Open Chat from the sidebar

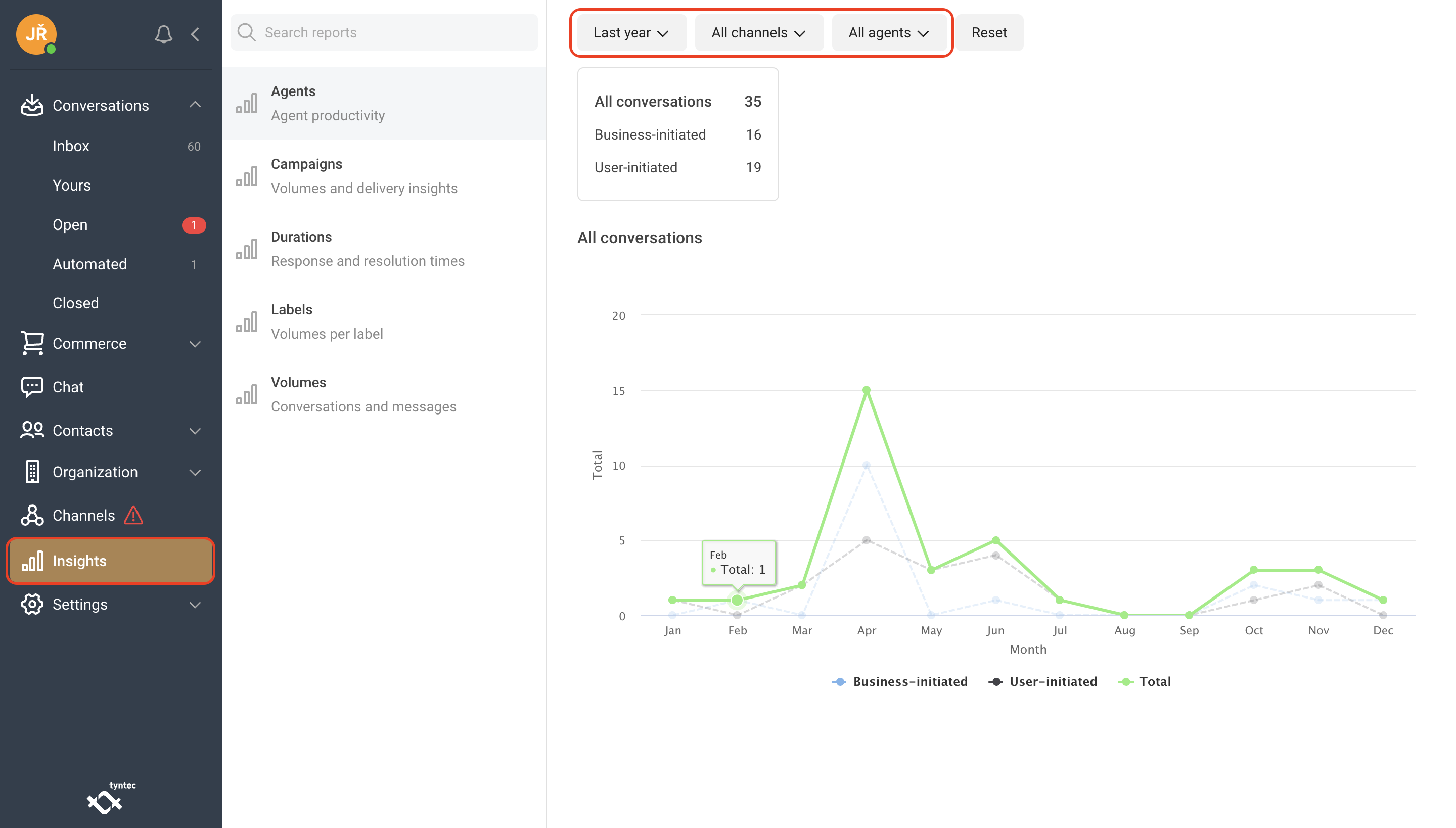pyautogui.click(x=68, y=387)
